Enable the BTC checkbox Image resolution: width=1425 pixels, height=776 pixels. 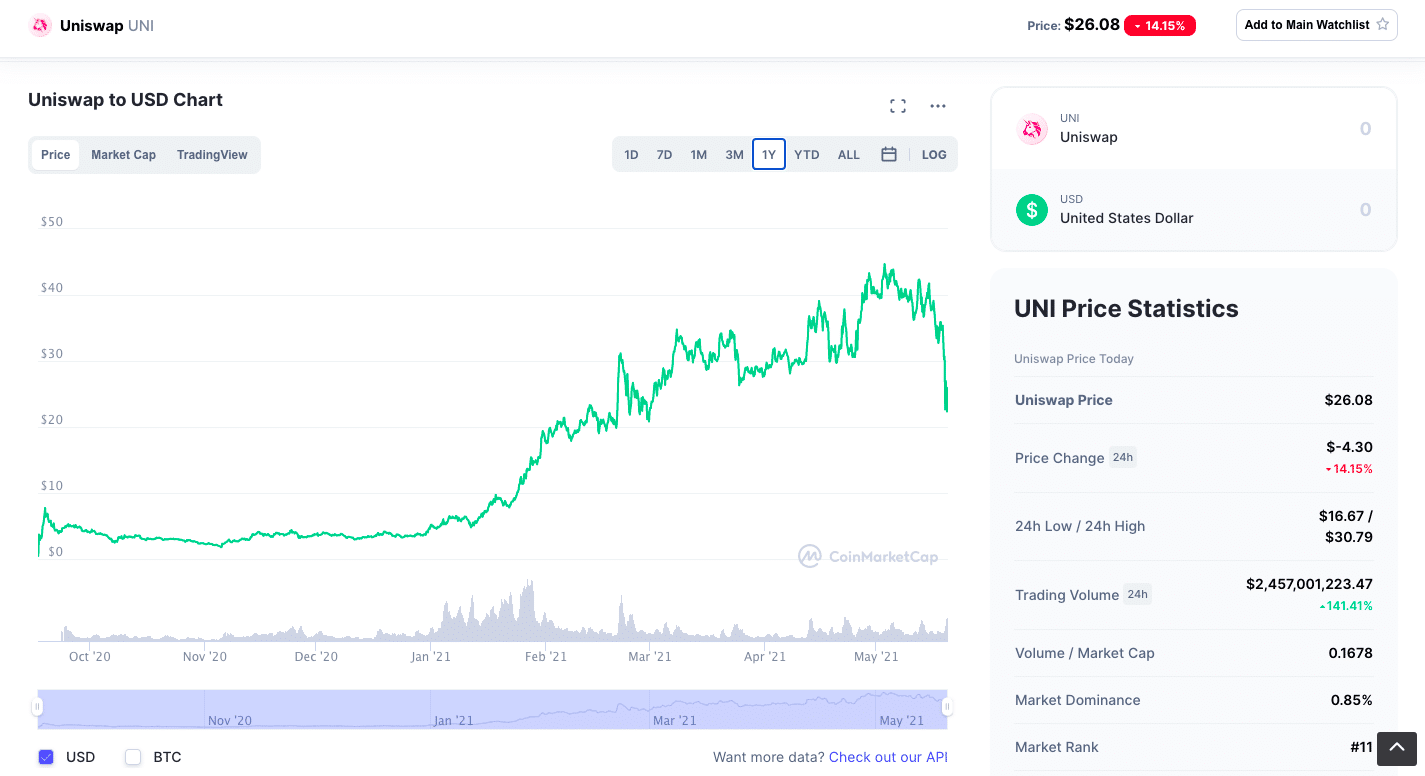[x=133, y=757]
